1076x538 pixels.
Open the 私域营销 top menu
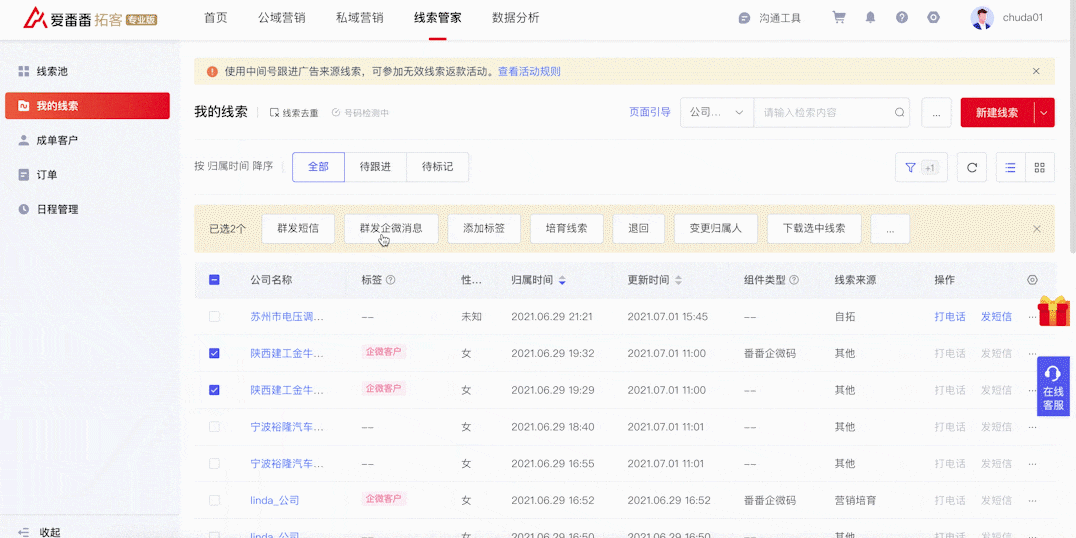[359, 18]
